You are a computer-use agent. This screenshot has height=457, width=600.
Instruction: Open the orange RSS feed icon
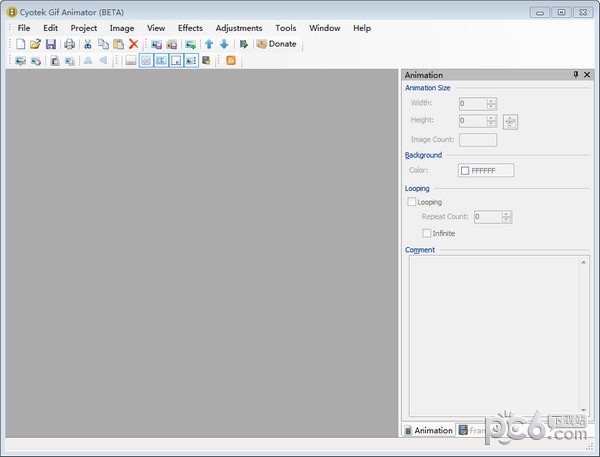point(231,60)
